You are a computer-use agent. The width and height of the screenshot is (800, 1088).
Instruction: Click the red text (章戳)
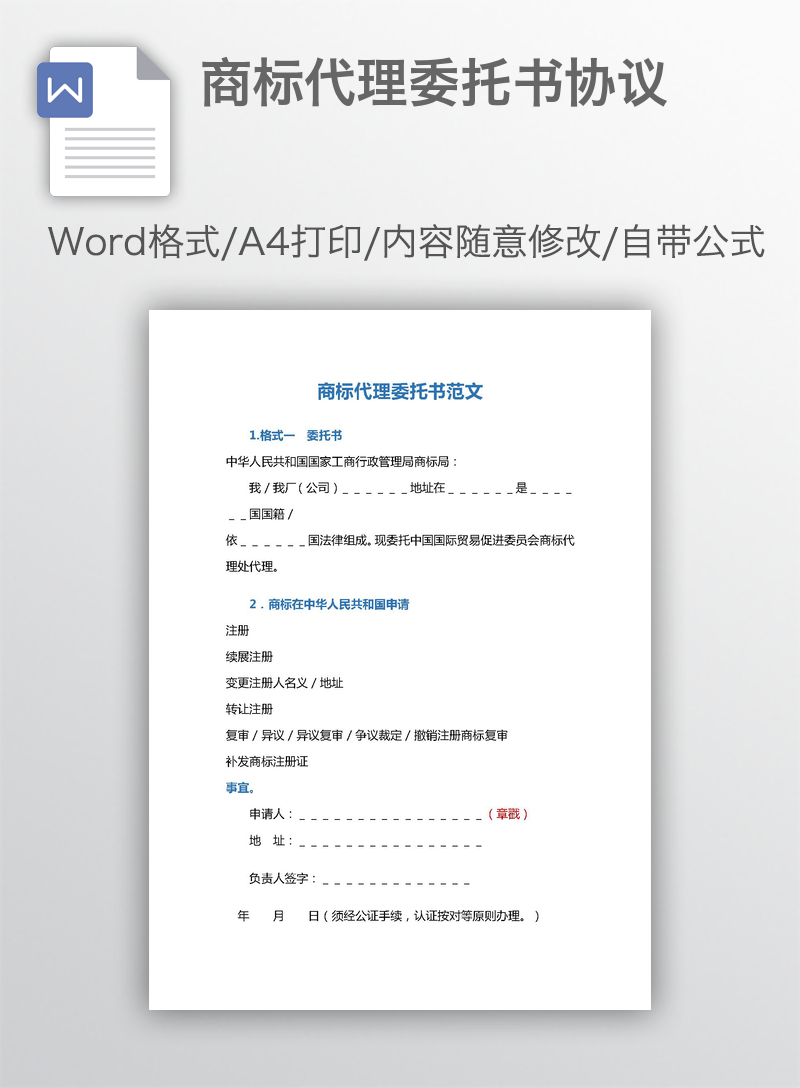point(508,814)
